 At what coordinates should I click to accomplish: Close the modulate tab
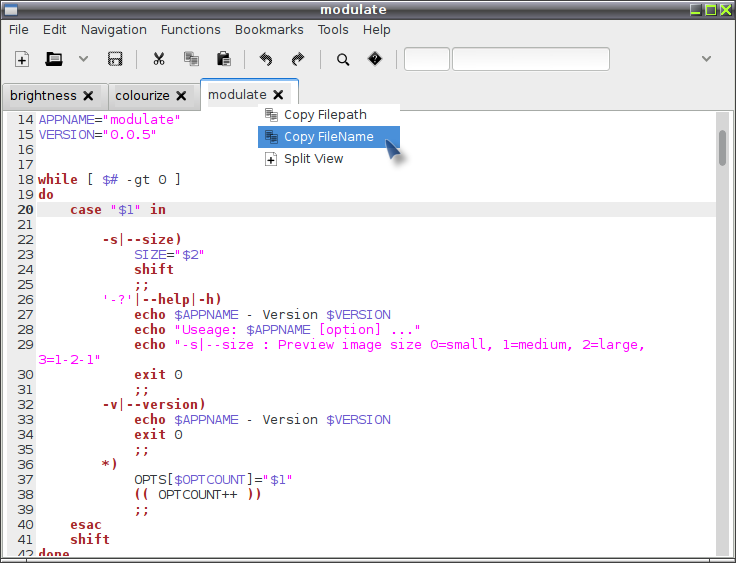coord(278,95)
